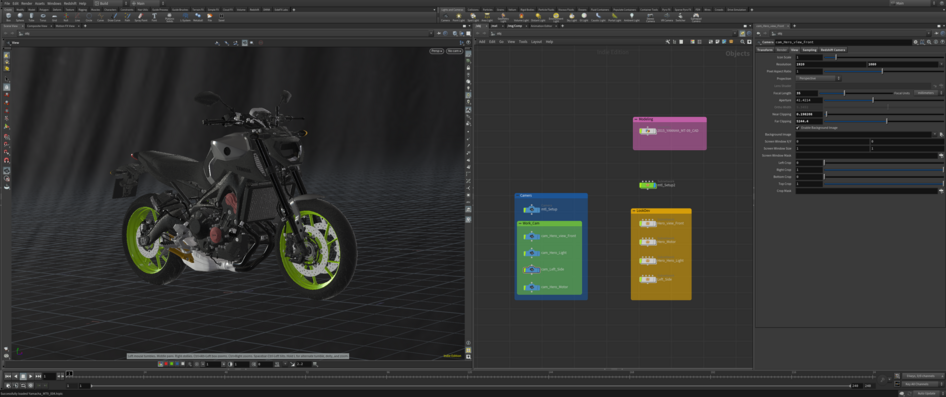The image size is (946, 397).
Task: Toggle Enable Background Image checkbox
Action: point(798,128)
